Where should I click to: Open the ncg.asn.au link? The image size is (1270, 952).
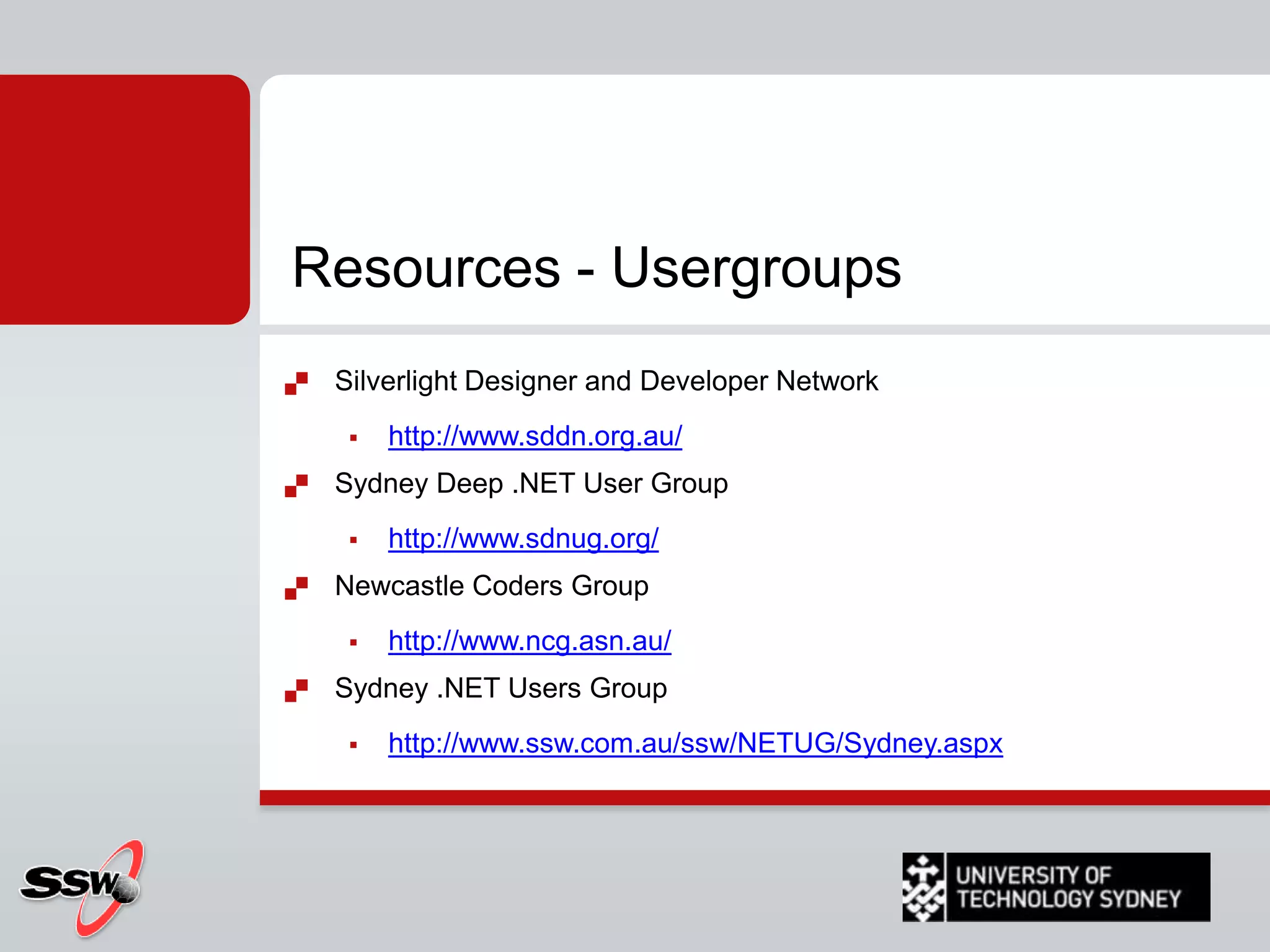click(x=529, y=641)
